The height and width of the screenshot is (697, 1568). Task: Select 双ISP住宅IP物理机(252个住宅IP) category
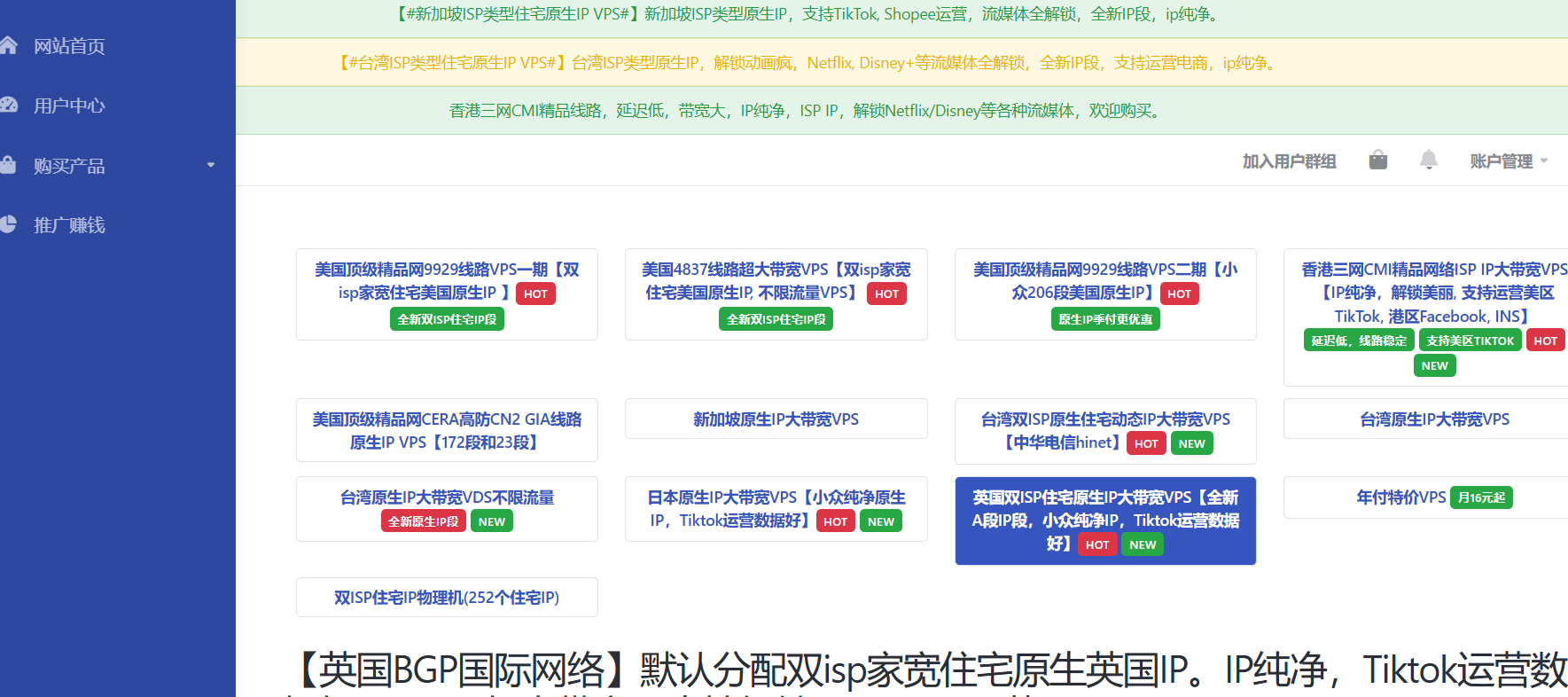click(447, 598)
